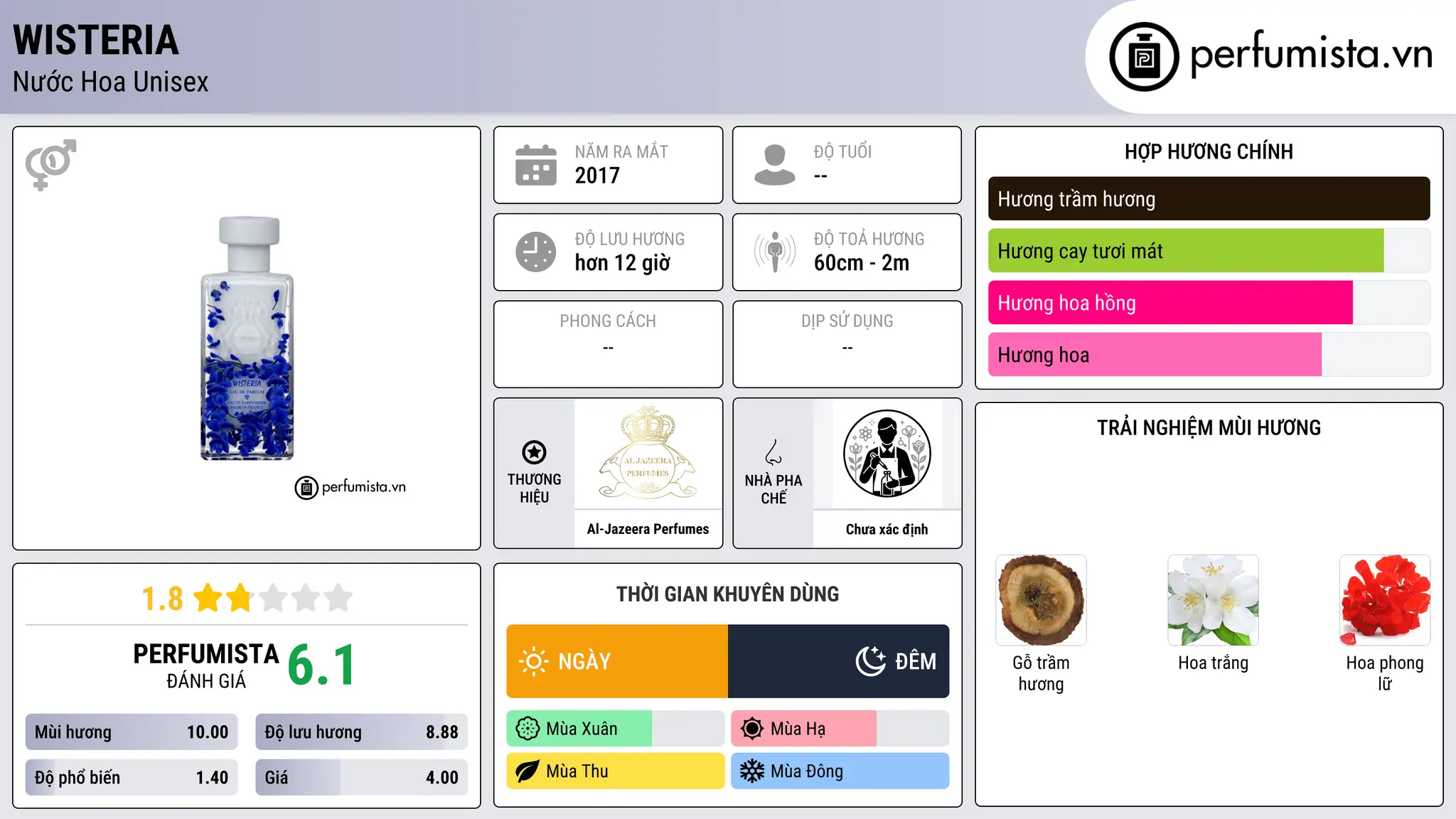Click the sillage icon for Độ Toả Hương
This screenshot has width=1456, height=819.
pos(775,252)
